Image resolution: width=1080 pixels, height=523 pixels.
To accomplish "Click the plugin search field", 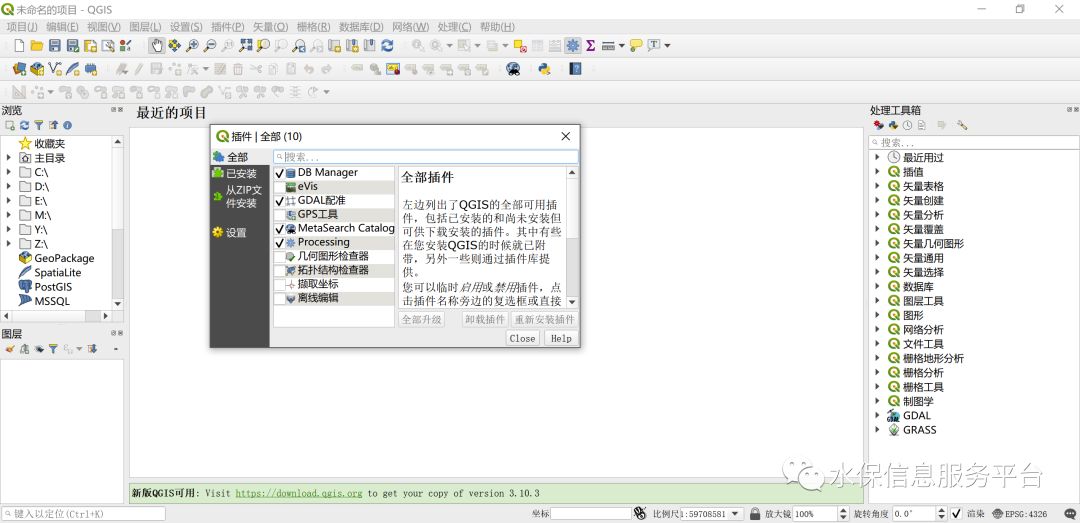I will click(426, 157).
